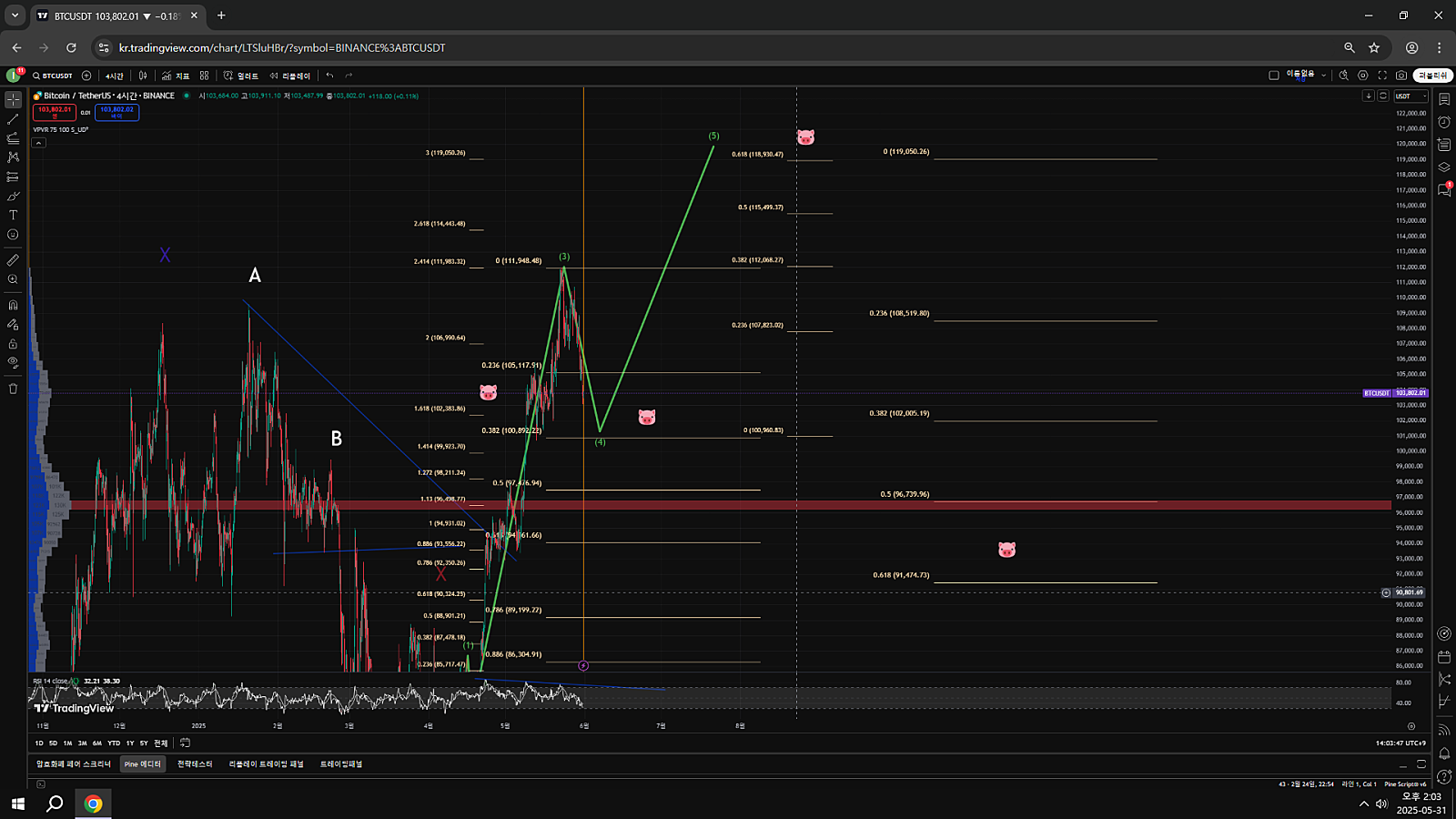Undo the last chart action
The image size is (1456, 819).
[329, 76]
